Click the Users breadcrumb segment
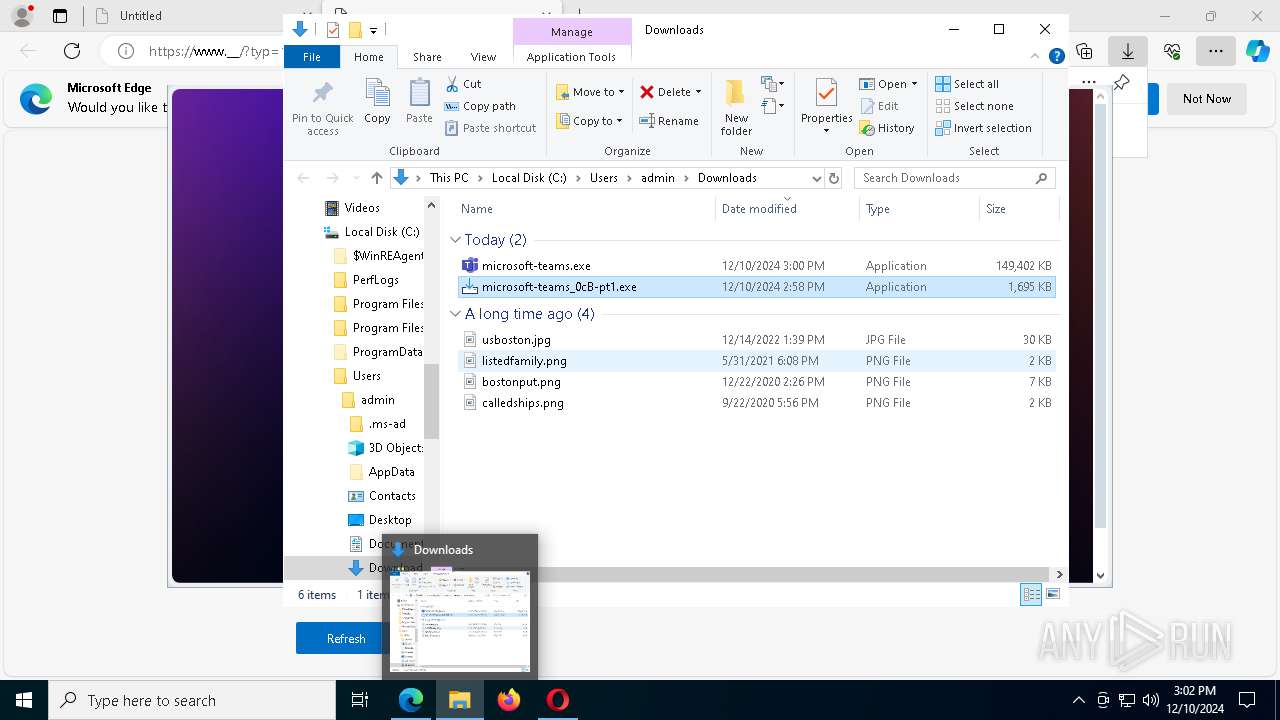 coord(604,178)
